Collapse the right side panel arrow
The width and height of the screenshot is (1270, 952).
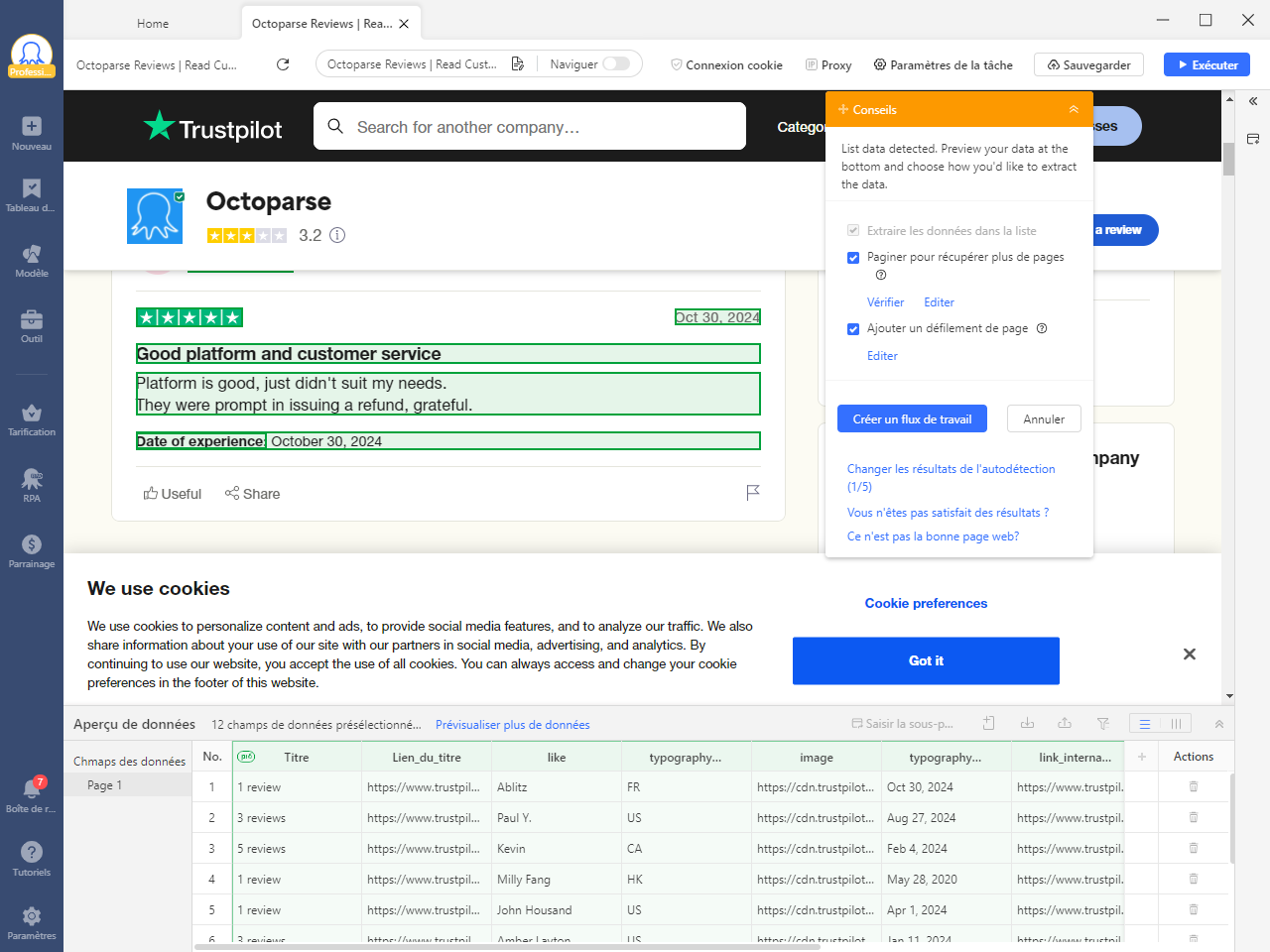pyautogui.click(x=1253, y=101)
